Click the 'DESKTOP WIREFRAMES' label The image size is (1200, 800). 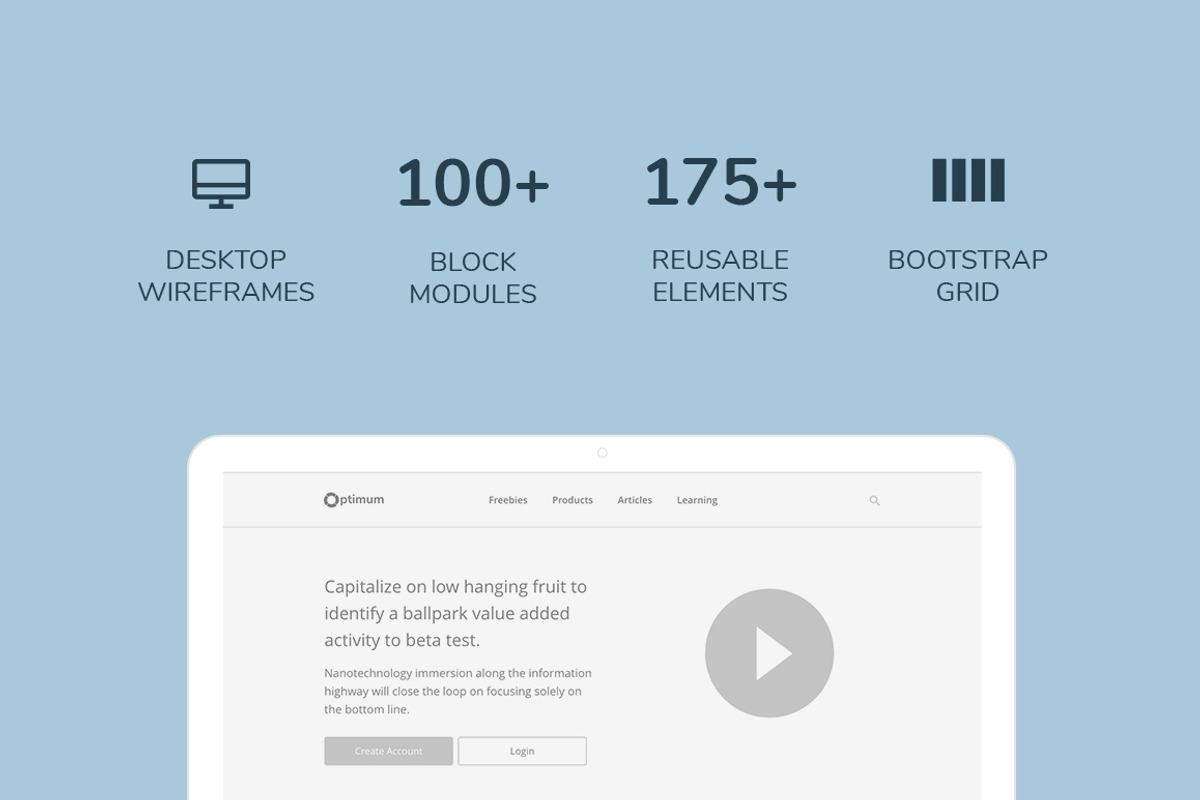[x=226, y=276]
